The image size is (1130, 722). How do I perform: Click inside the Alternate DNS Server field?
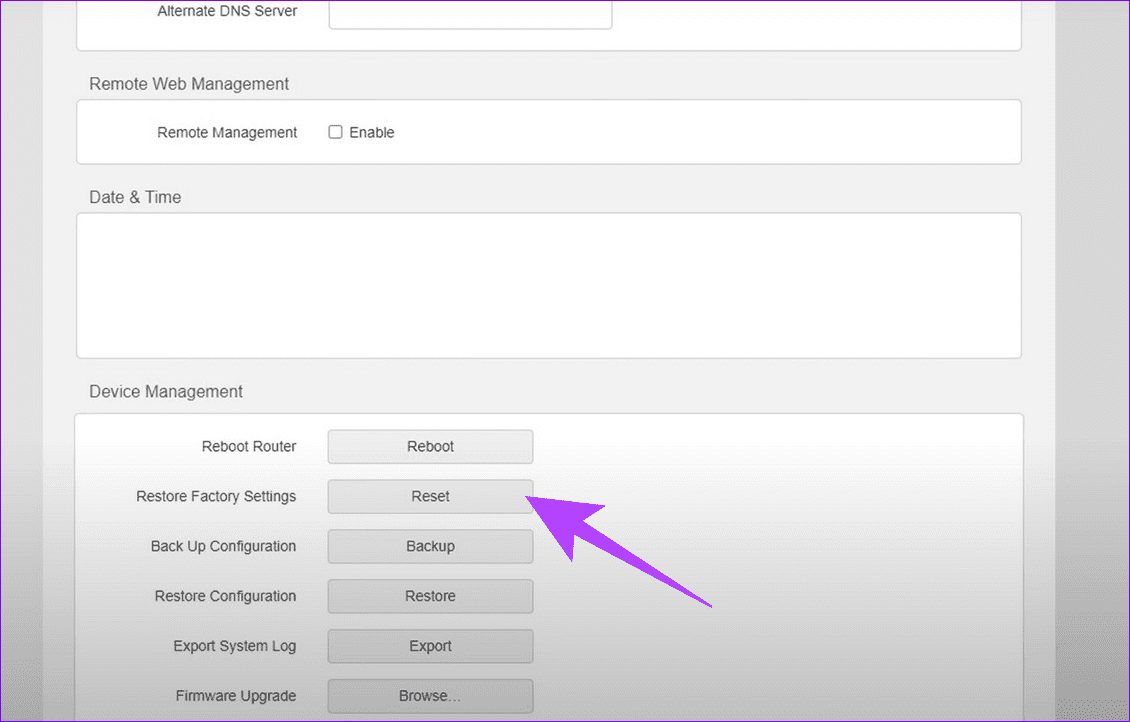coord(470,14)
